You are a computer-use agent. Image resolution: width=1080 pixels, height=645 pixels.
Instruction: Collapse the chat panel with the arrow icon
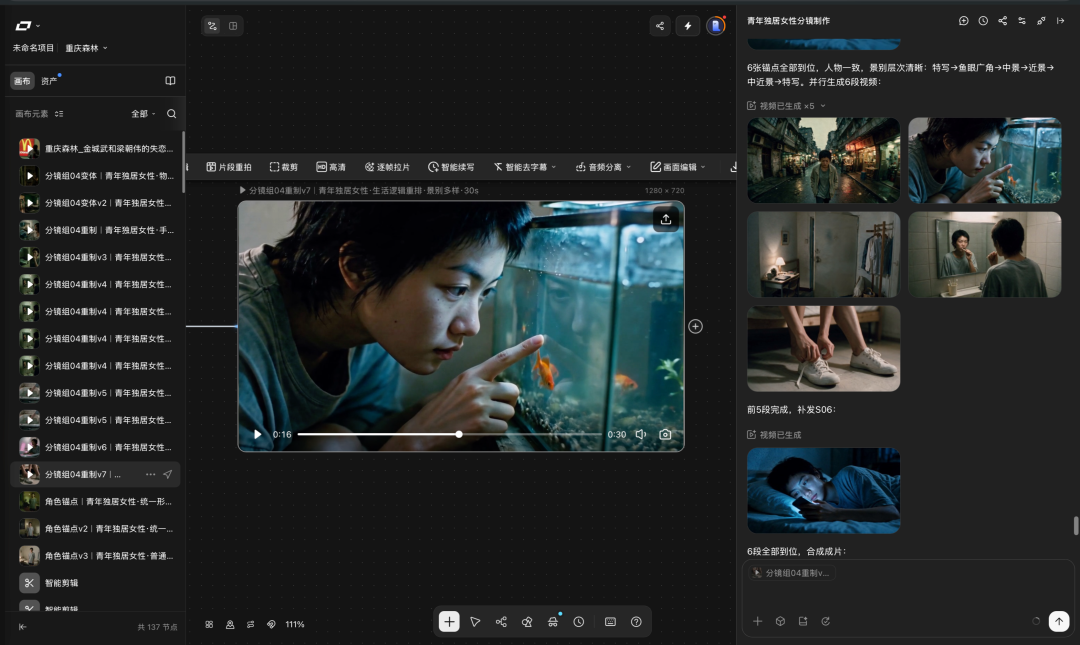(1060, 21)
